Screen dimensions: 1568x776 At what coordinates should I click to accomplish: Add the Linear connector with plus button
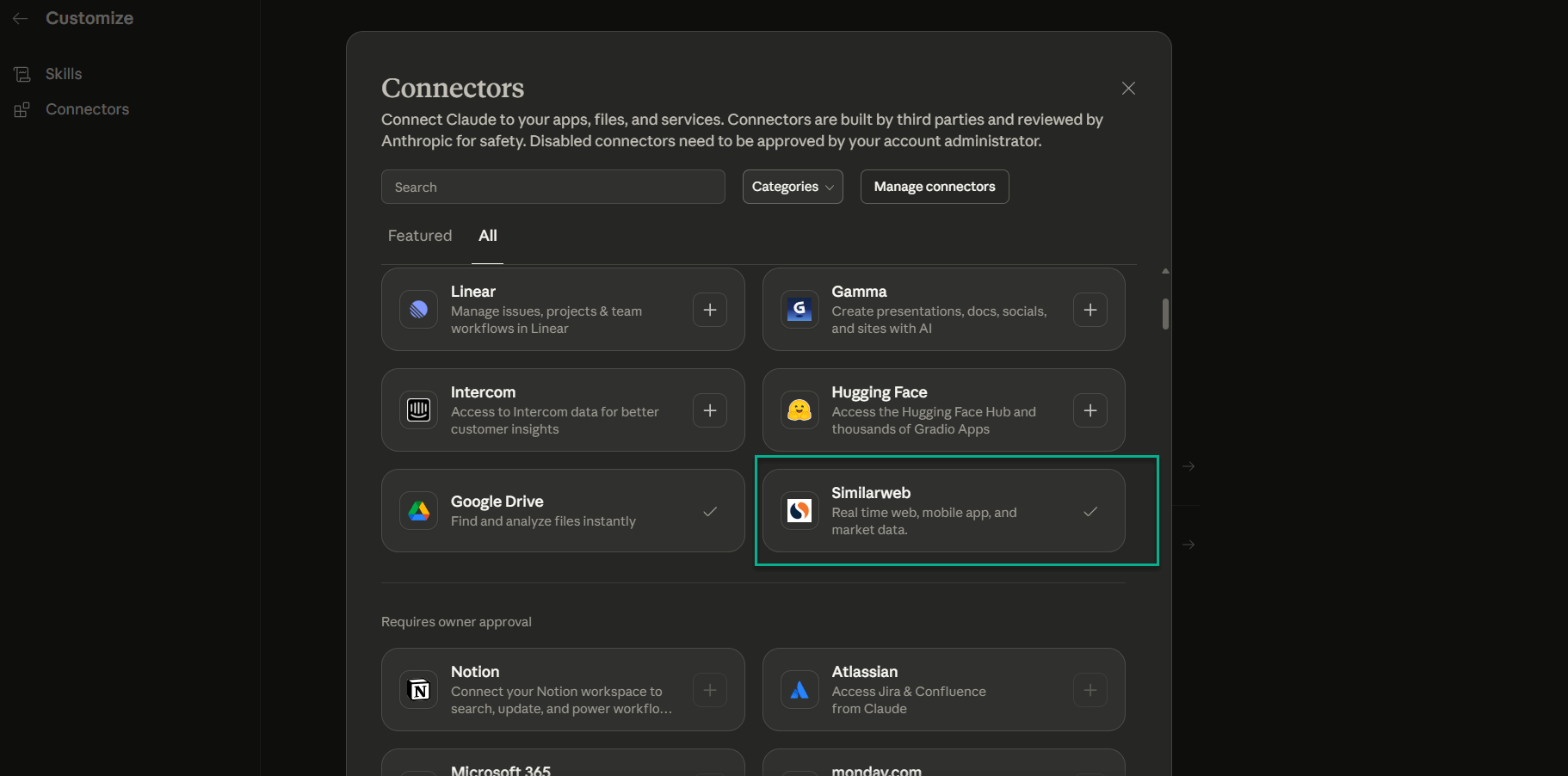coord(710,310)
